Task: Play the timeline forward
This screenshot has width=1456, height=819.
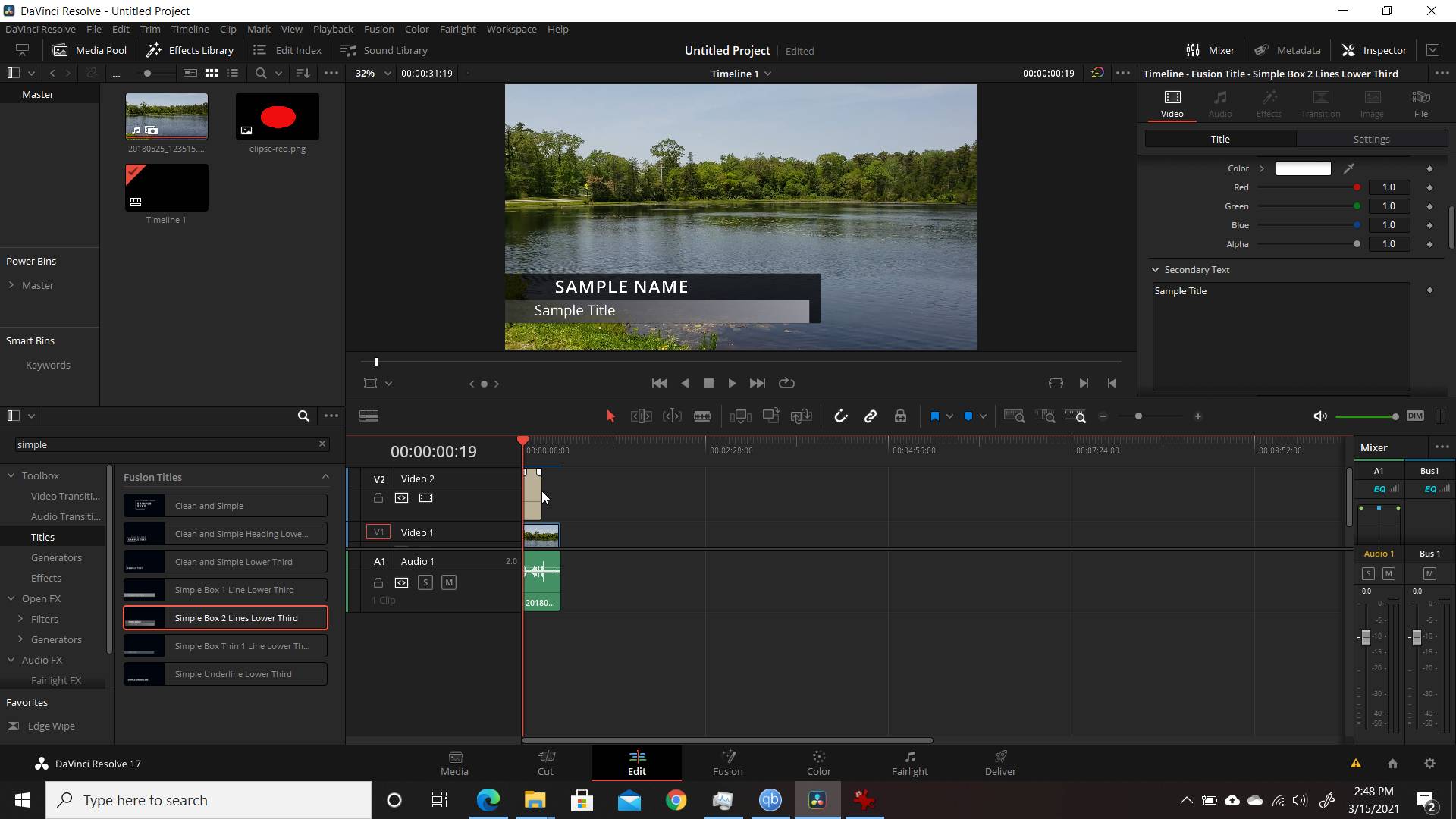Action: pyautogui.click(x=732, y=384)
